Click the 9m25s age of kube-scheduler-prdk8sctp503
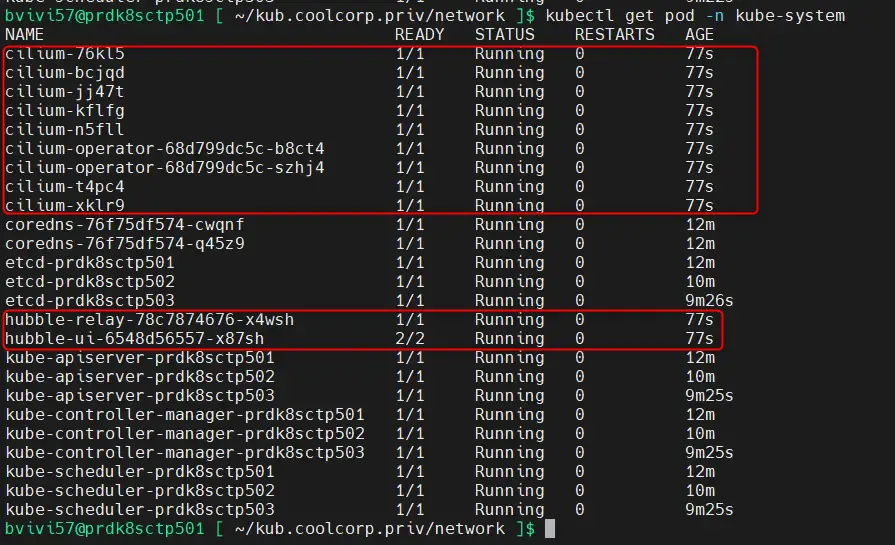The width and height of the screenshot is (895, 545). tap(709, 510)
